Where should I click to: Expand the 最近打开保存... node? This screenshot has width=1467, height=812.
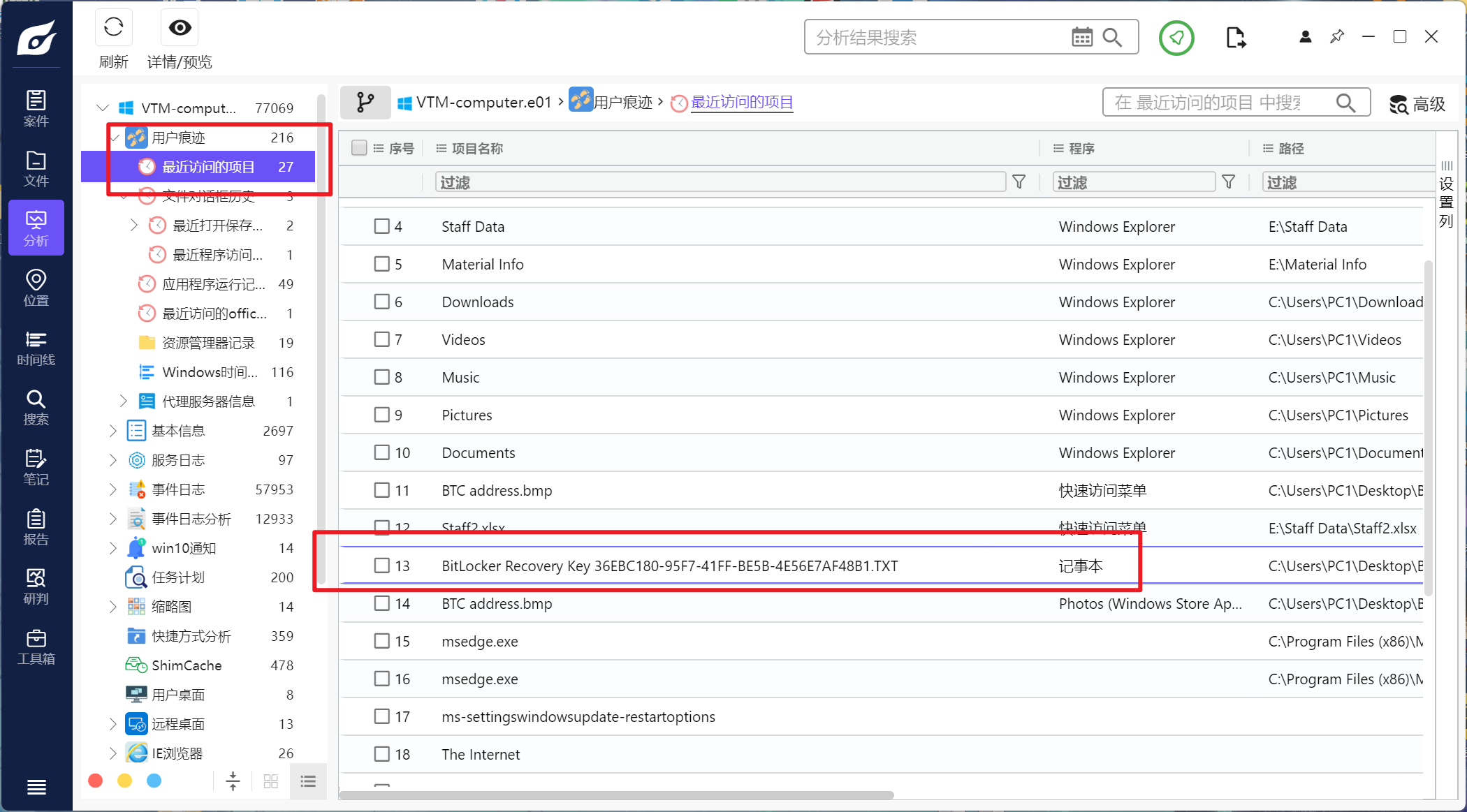coord(134,226)
